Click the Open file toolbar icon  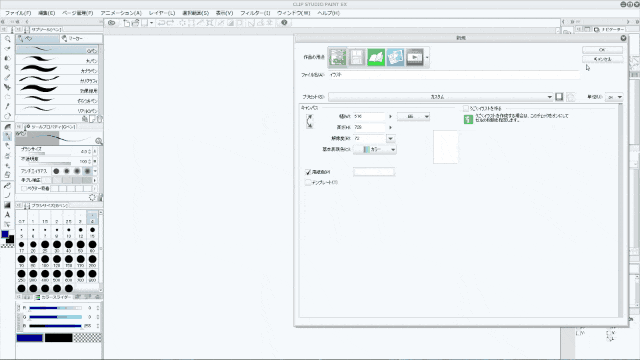point(136,23)
